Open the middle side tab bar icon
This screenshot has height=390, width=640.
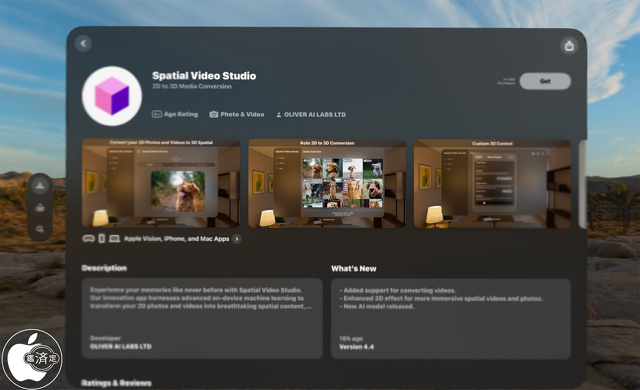tap(40, 208)
